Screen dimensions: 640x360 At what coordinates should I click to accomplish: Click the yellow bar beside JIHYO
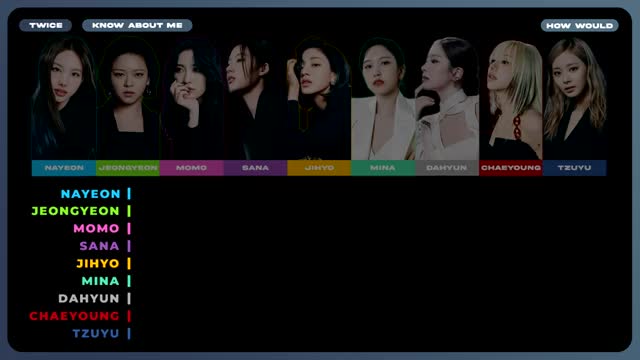(x=129, y=264)
